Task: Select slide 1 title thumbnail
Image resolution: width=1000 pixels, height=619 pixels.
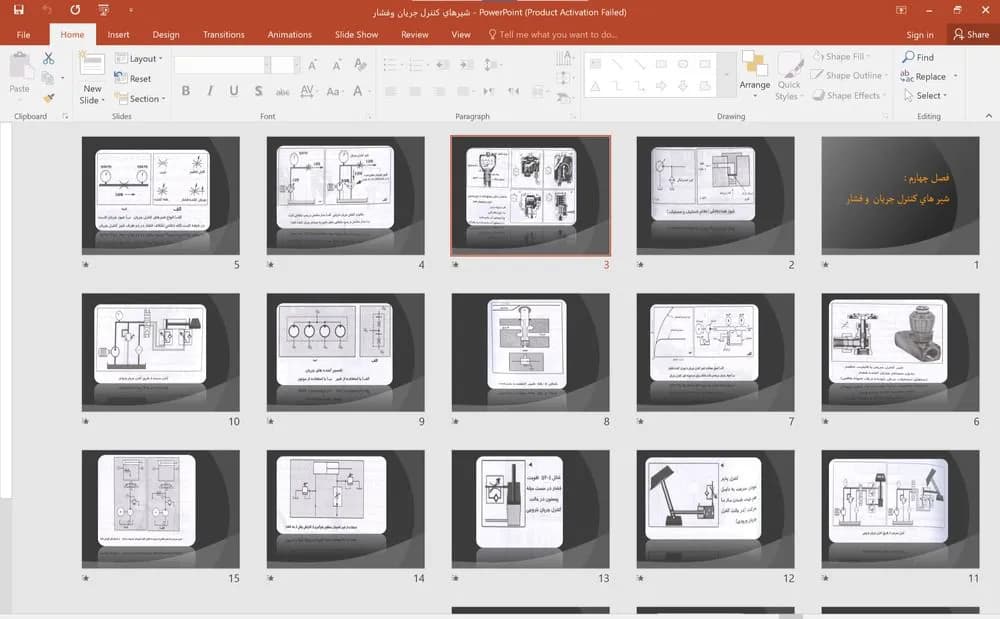Action: tap(900, 195)
